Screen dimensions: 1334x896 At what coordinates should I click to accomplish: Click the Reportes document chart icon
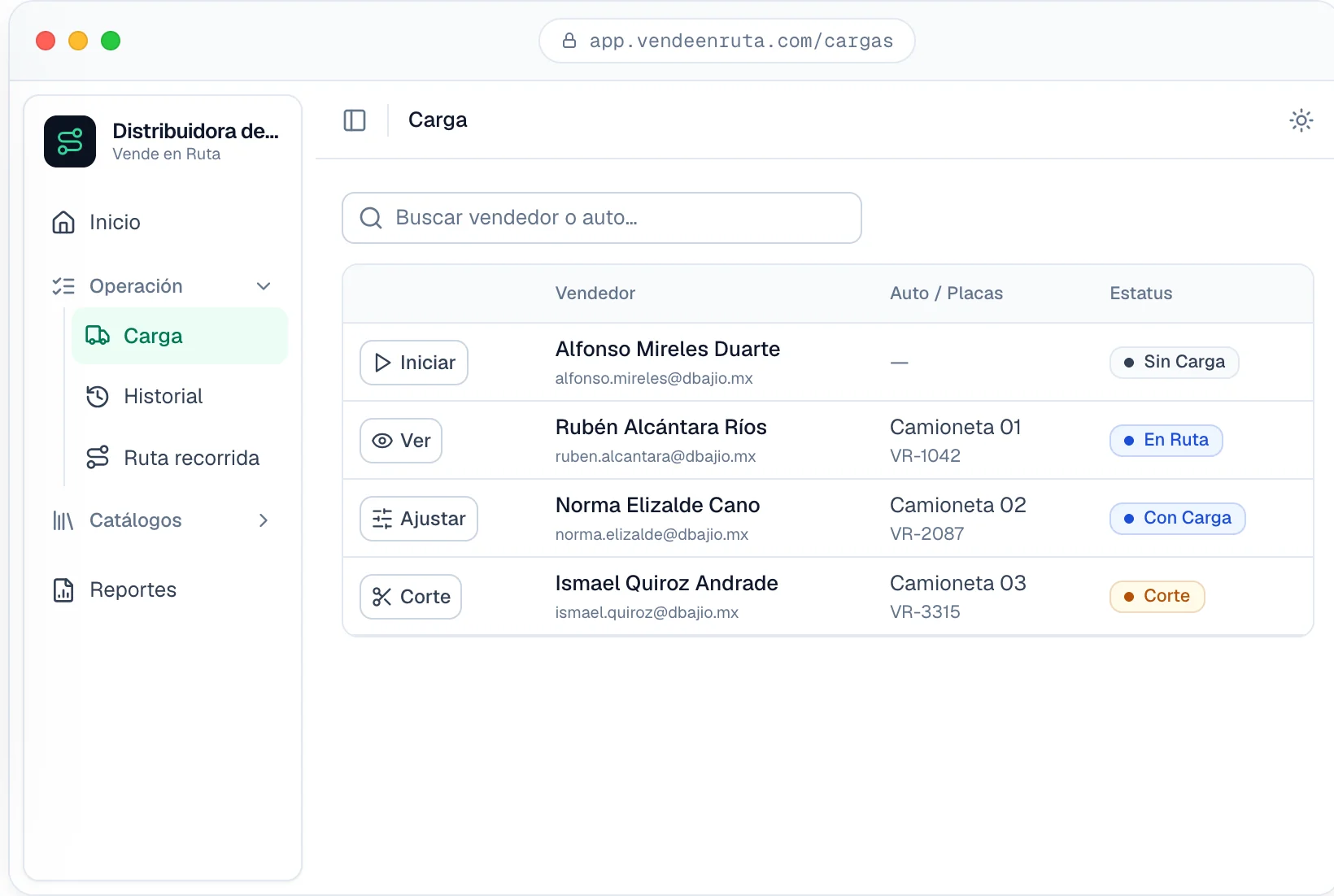tap(63, 589)
